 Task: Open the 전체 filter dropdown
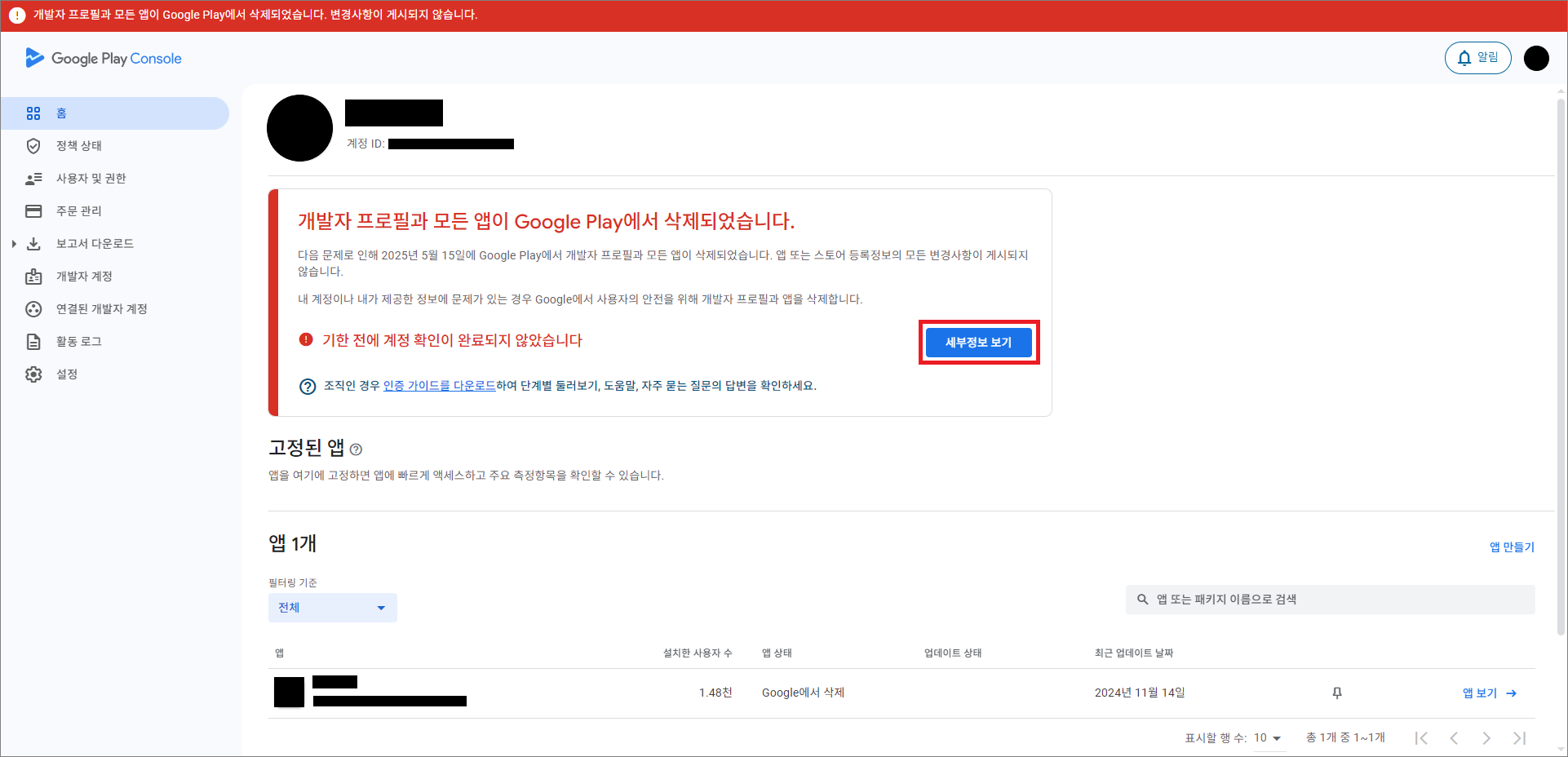click(x=333, y=608)
